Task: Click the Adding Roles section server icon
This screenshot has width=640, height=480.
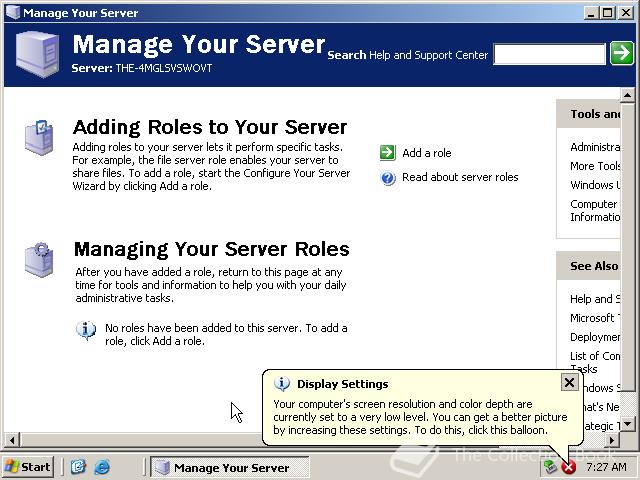Action: (39, 138)
